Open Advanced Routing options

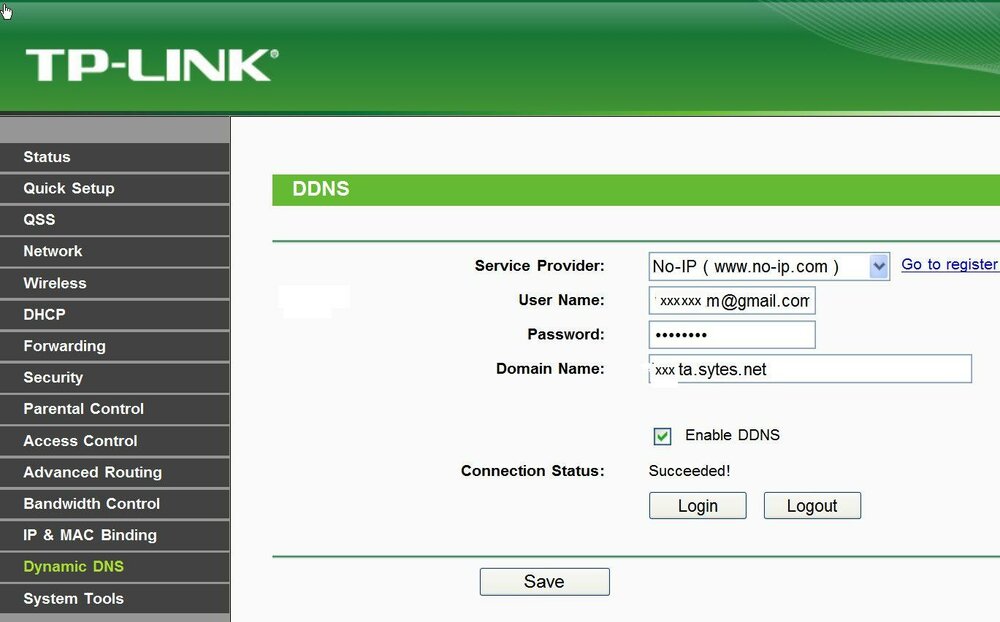(x=92, y=472)
